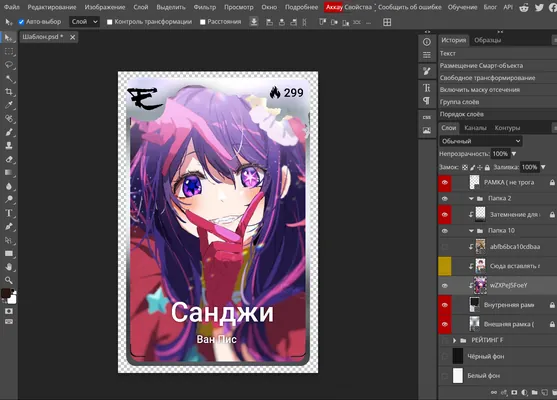This screenshot has width=557, height=400.
Task: Select the Healing Brush tool
Action: click(9, 119)
